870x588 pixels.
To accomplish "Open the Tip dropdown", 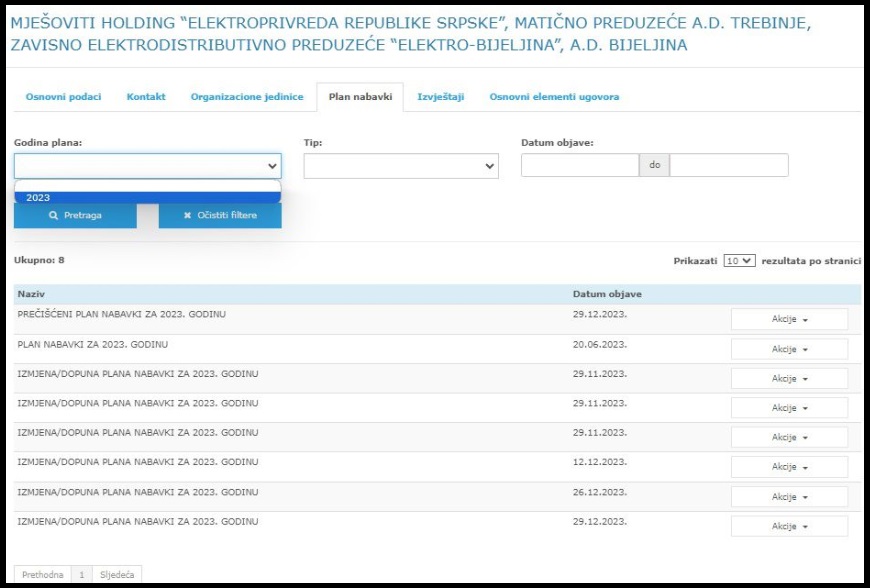I will pyautogui.click(x=401, y=166).
